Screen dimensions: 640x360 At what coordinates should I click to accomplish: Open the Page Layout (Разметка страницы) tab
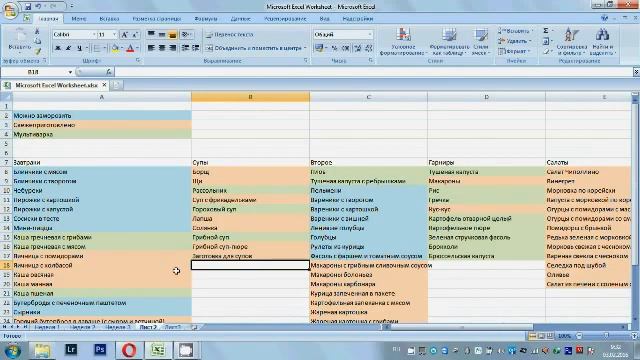[157, 19]
